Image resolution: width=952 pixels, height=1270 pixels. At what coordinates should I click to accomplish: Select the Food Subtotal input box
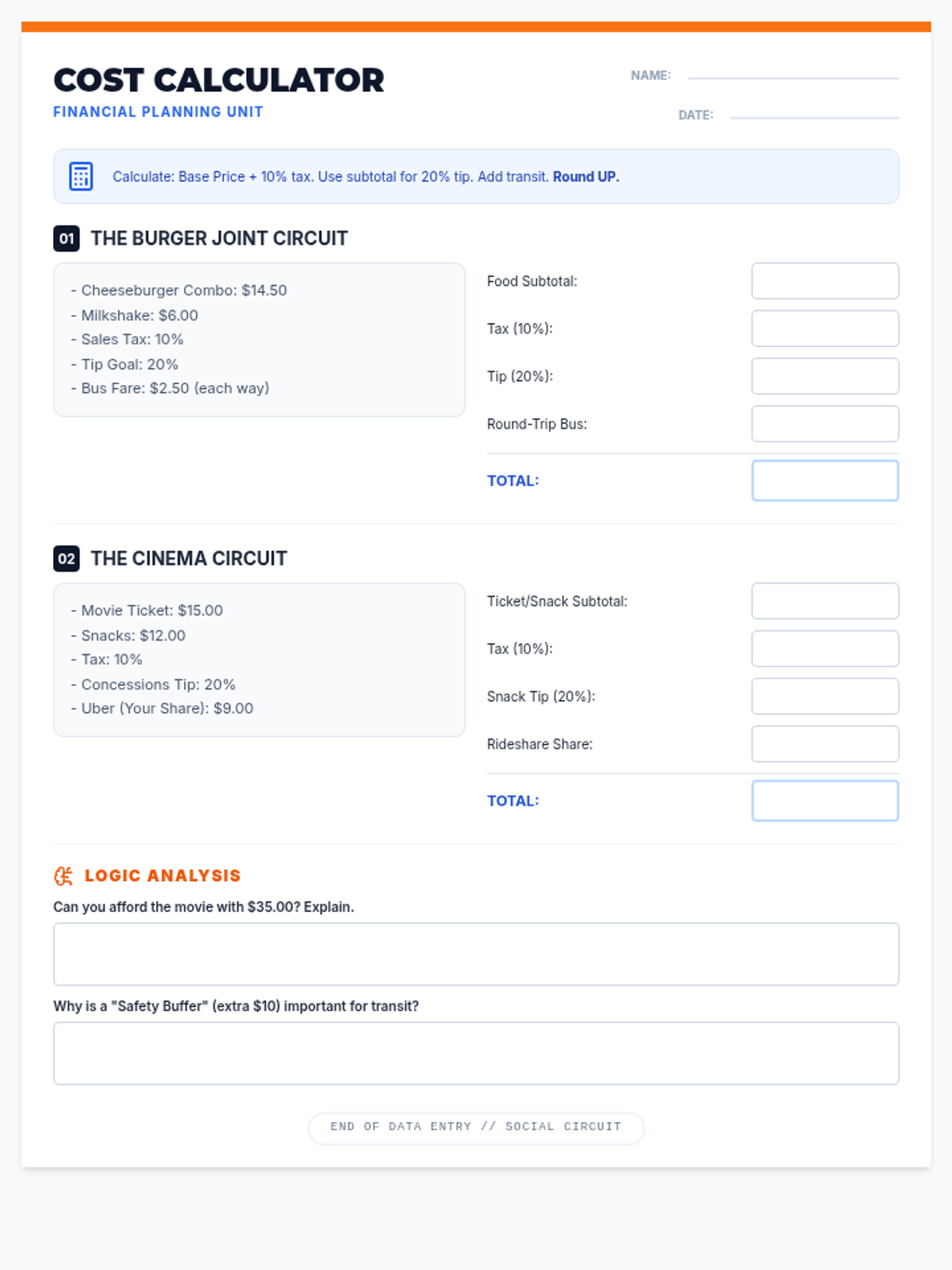coord(825,281)
